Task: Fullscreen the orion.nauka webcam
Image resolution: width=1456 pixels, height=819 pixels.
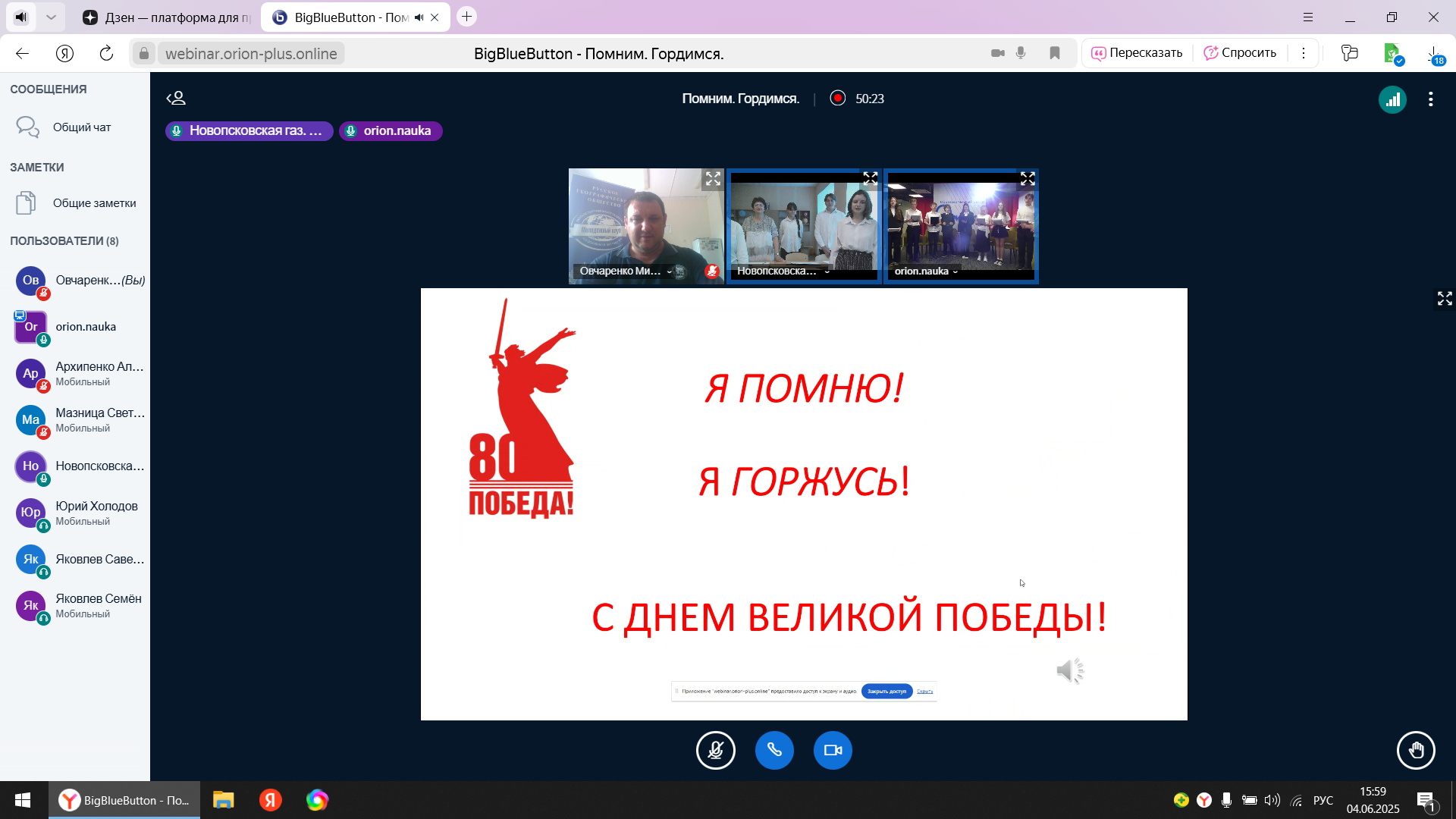Action: coord(1028,179)
